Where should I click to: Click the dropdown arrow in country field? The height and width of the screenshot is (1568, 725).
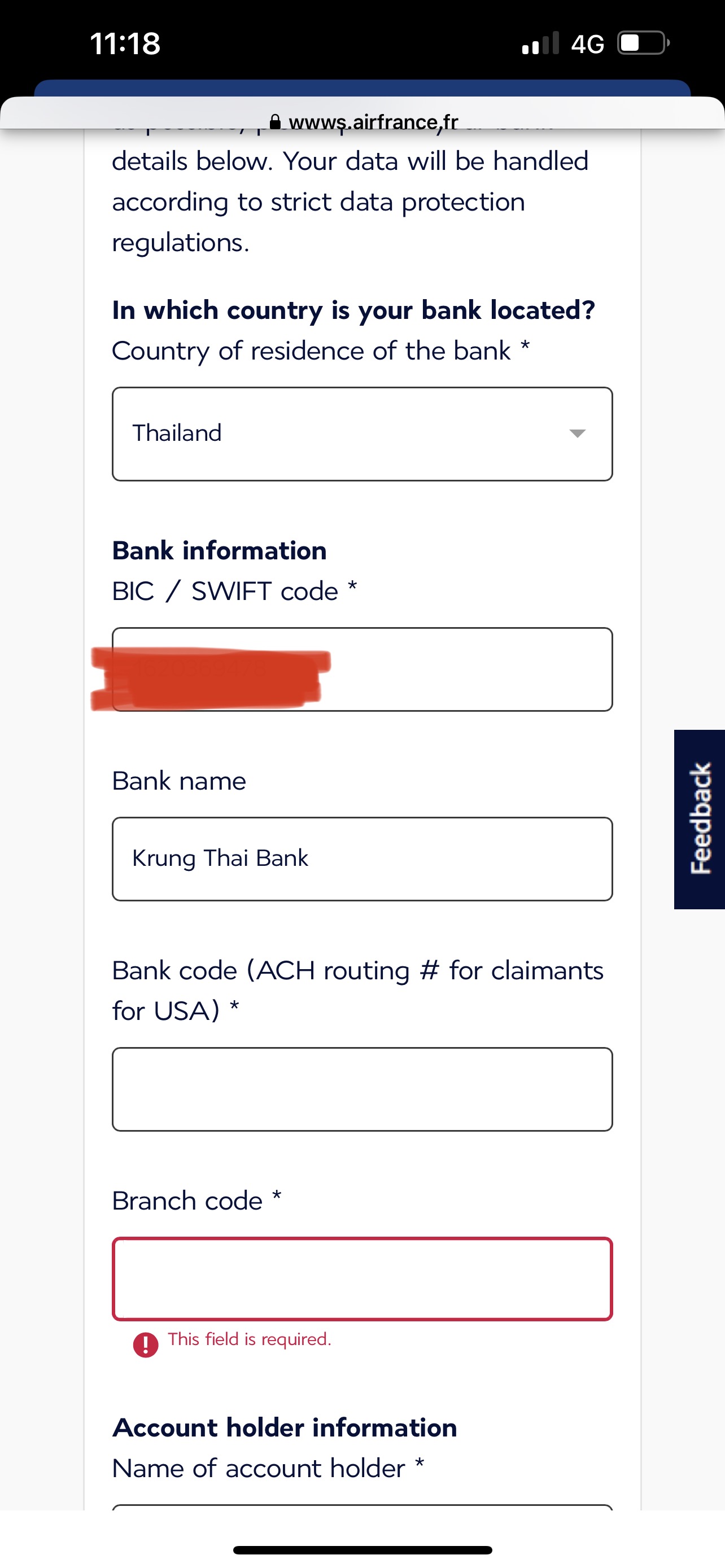577,433
